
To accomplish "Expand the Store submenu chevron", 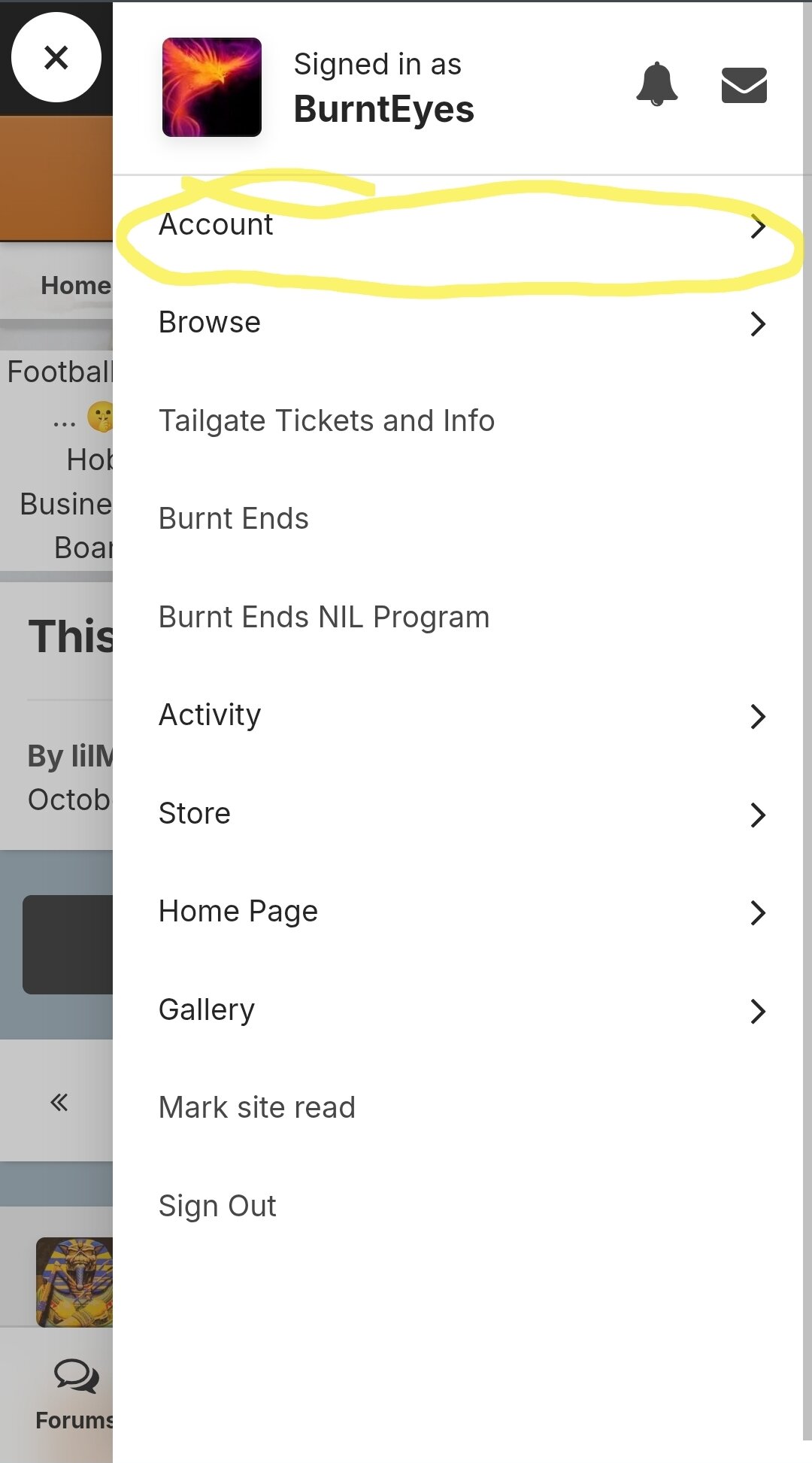I will tap(758, 815).
